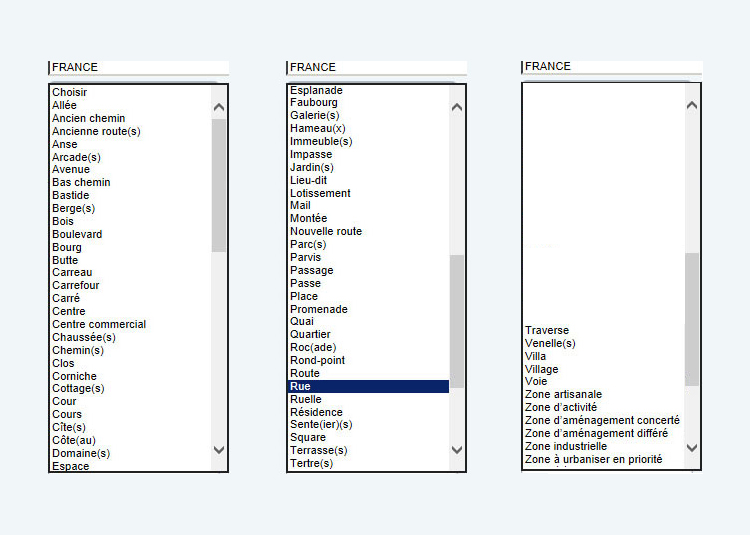Click scroll down arrow beside Zone d'aménagement différé

(x=692, y=447)
